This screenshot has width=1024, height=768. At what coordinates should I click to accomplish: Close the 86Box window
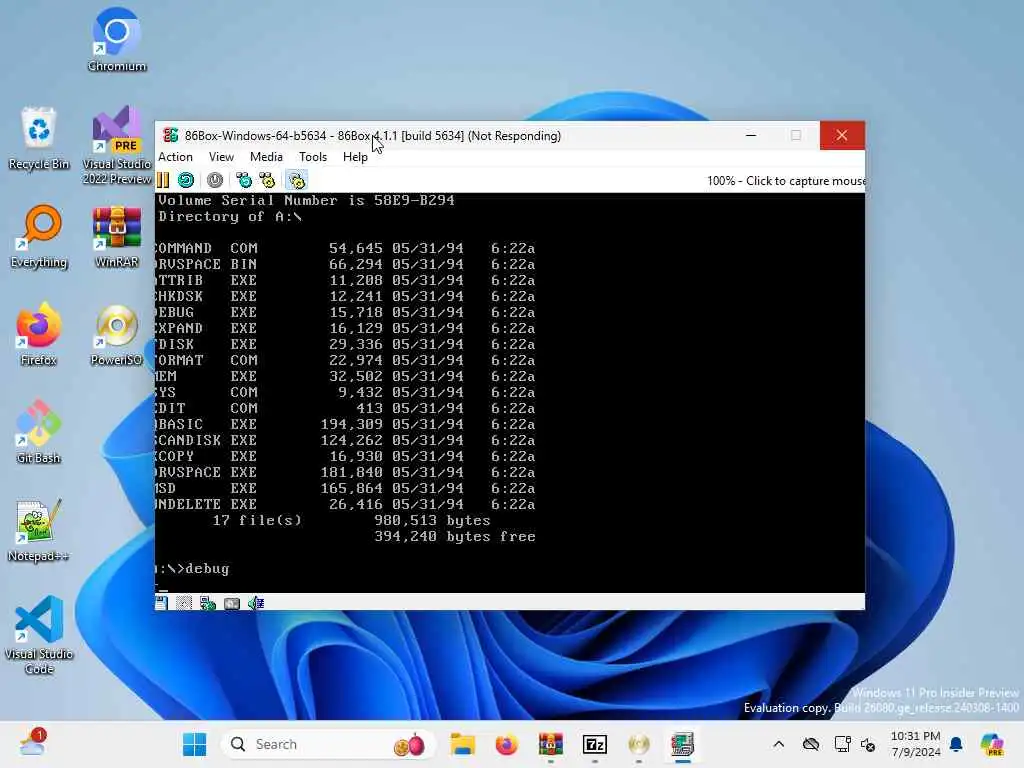coord(842,135)
